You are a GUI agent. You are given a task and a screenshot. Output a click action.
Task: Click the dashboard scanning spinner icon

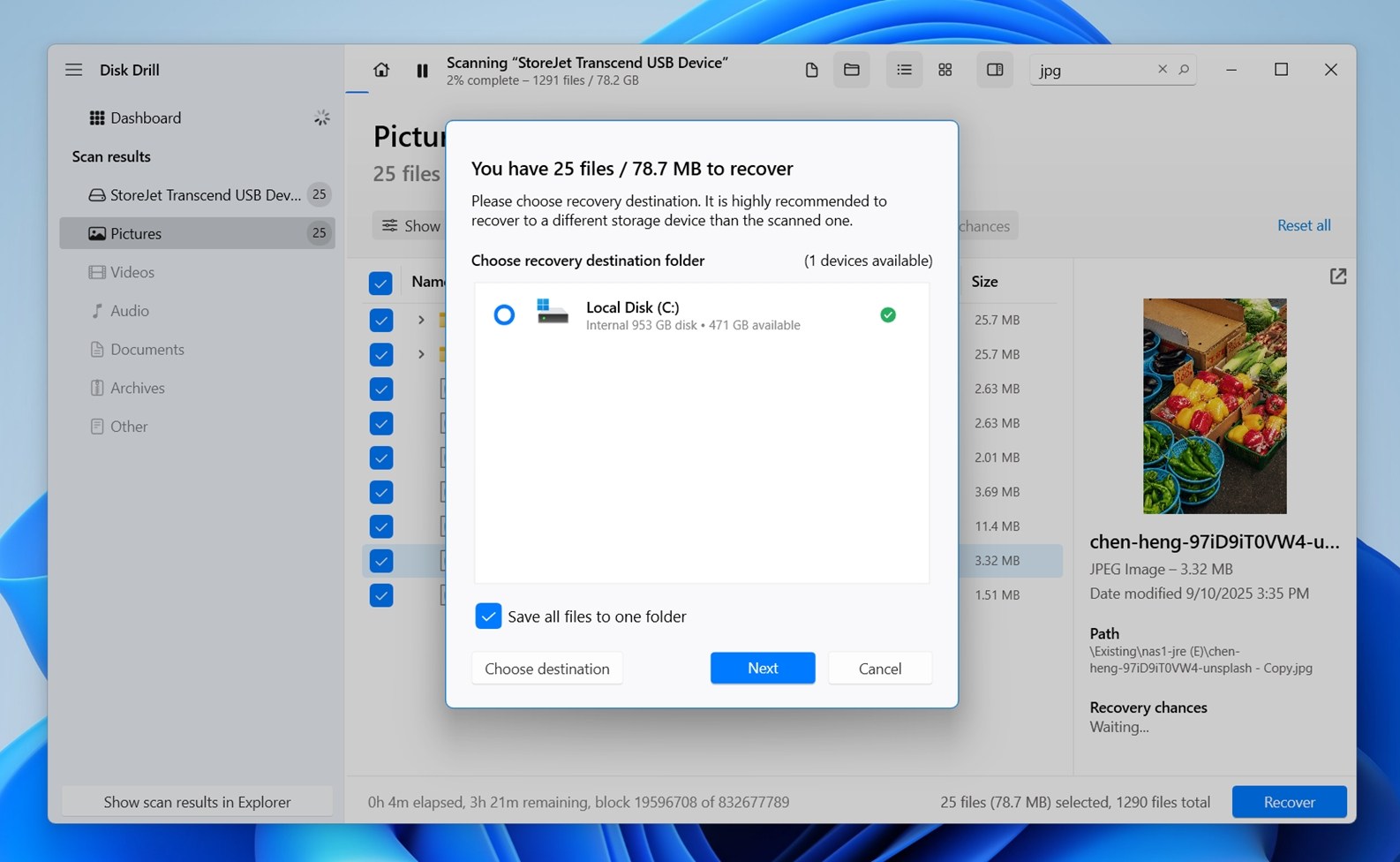click(322, 117)
